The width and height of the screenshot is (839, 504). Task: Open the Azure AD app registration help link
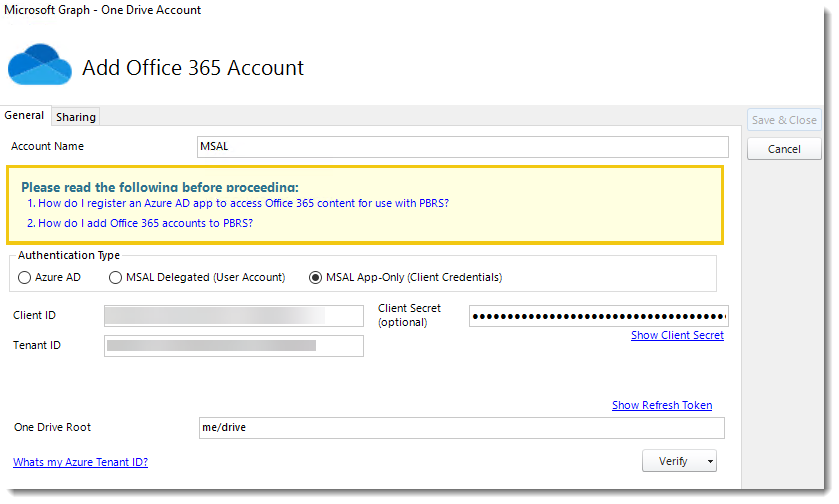point(243,203)
